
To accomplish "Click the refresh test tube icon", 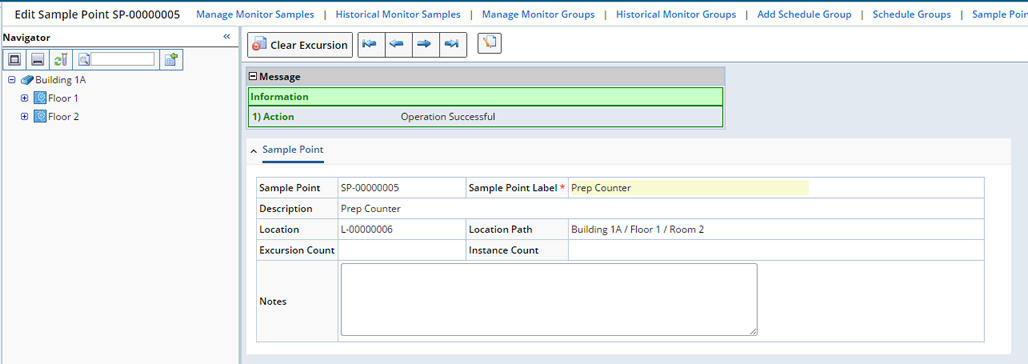I will pos(60,60).
